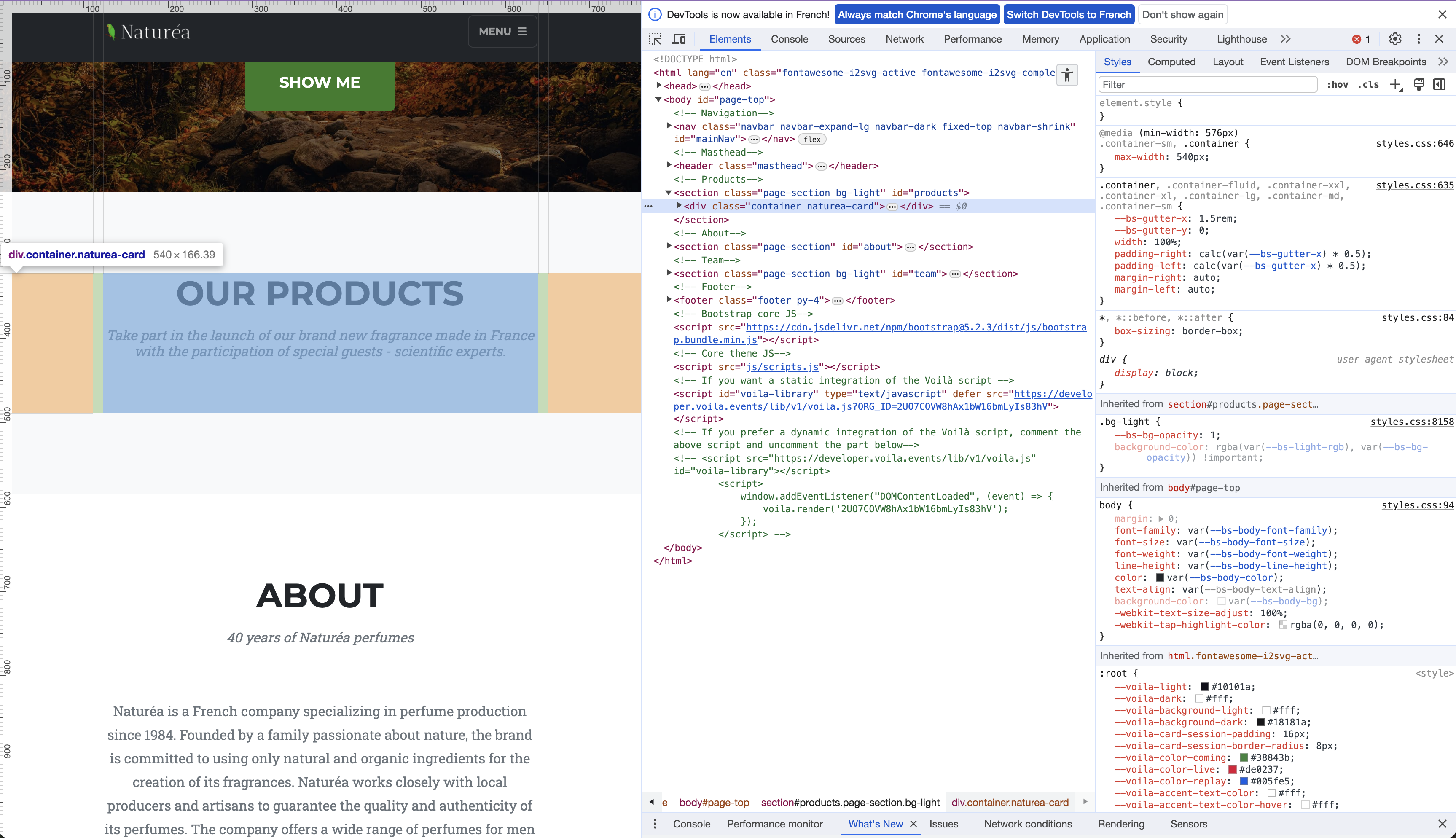Click the add new style rule icon
Screen dimensions: 1456x838
pos(1395,84)
